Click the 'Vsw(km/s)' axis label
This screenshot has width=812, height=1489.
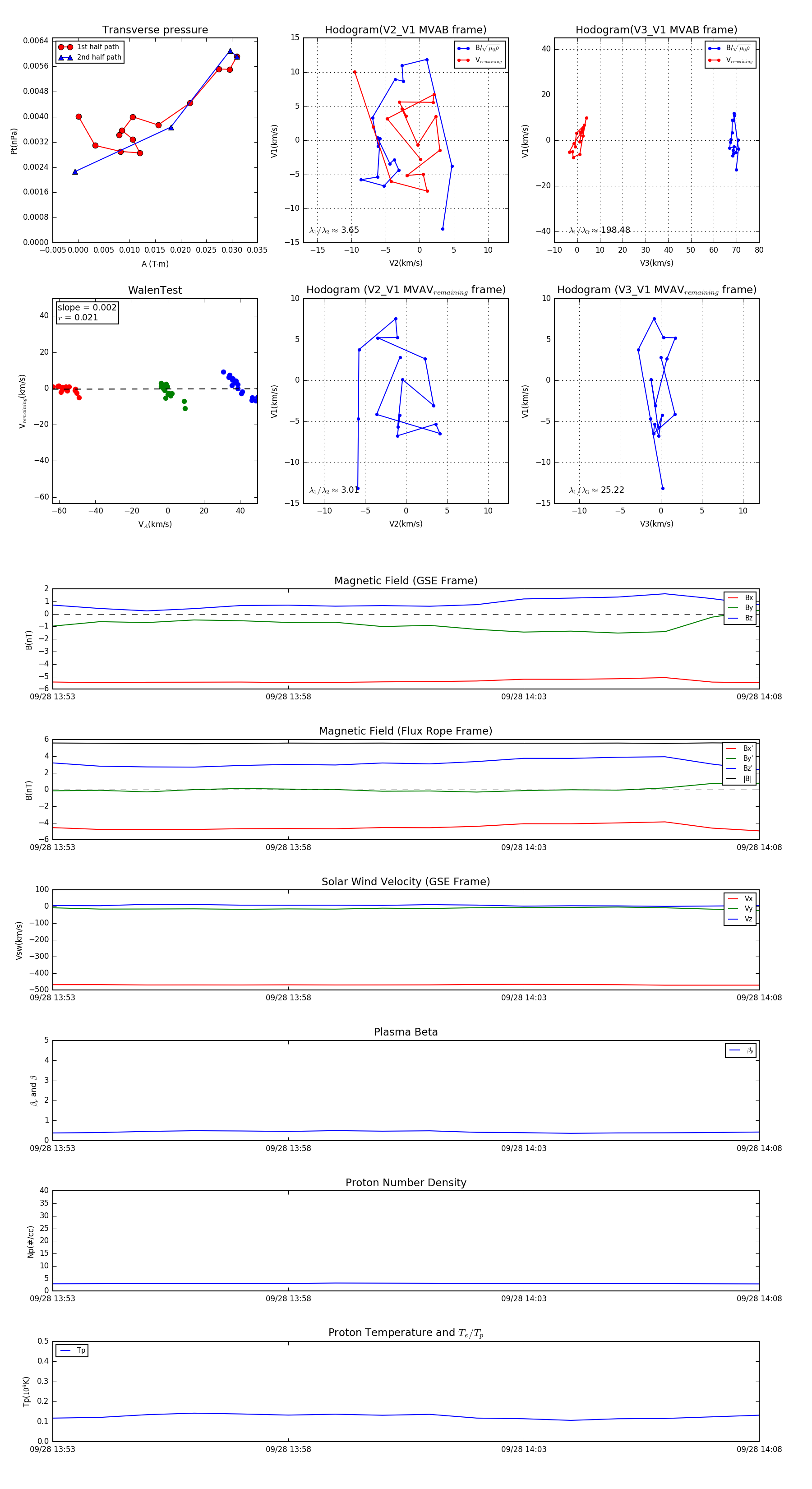(19, 940)
